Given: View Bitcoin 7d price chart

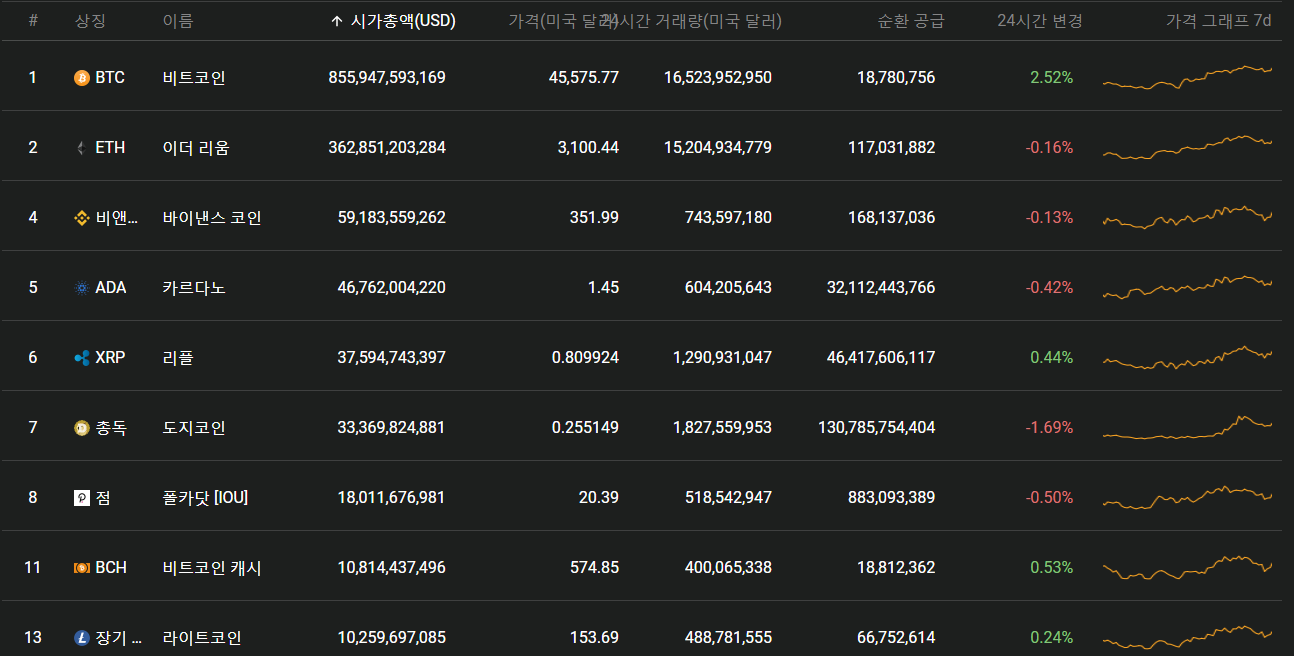Looking at the screenshot, I should pos(1187,77).
